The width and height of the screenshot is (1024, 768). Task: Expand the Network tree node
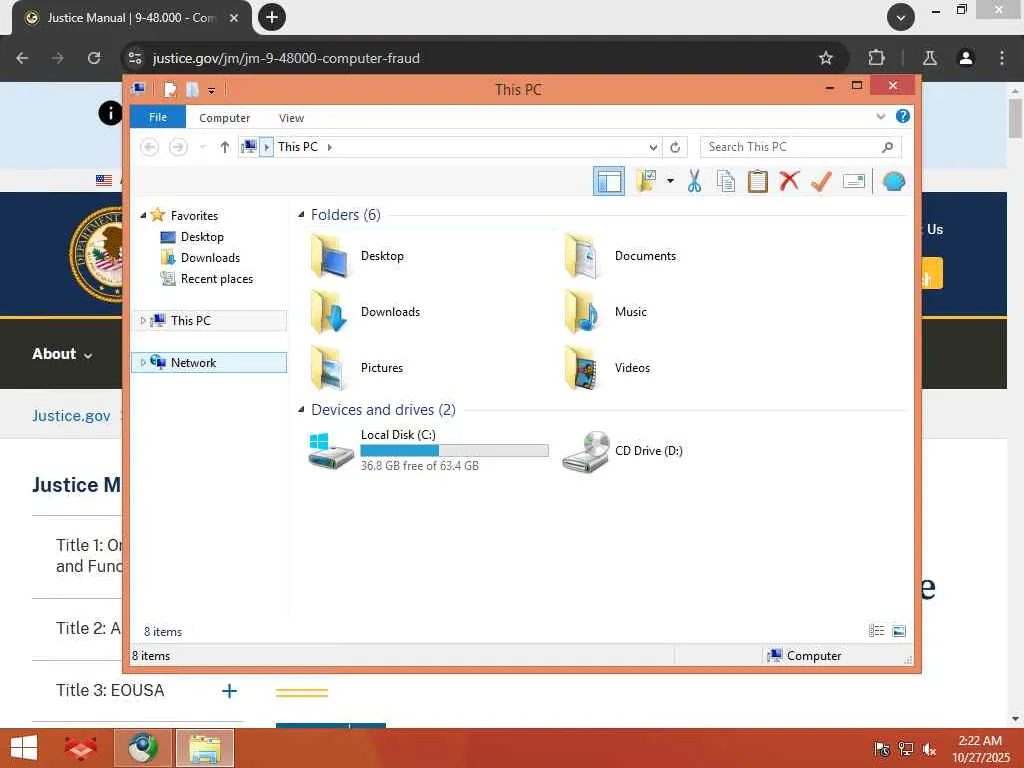tap(143, 362)
